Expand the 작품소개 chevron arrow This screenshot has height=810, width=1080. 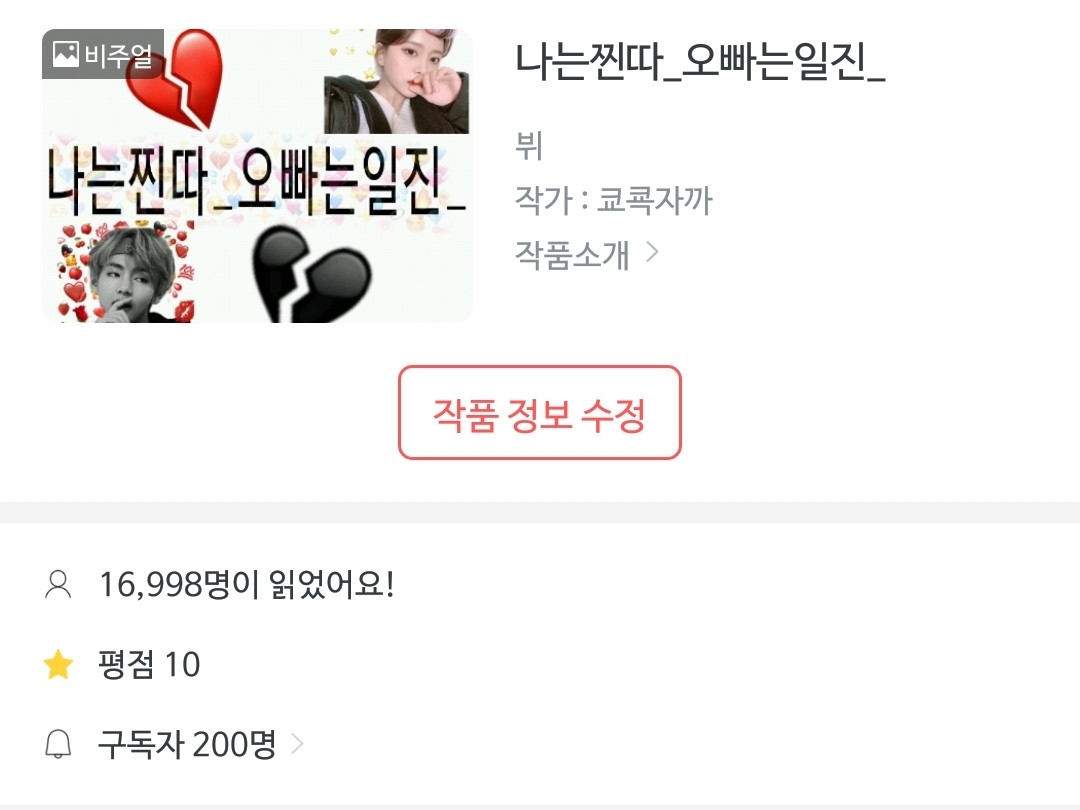click(652, 253)
